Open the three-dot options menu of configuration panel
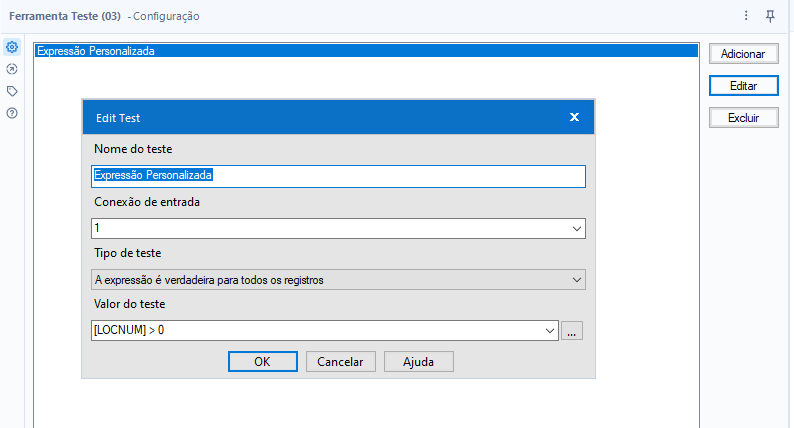Viewport: 794px width, 428px height. (746, 16)
